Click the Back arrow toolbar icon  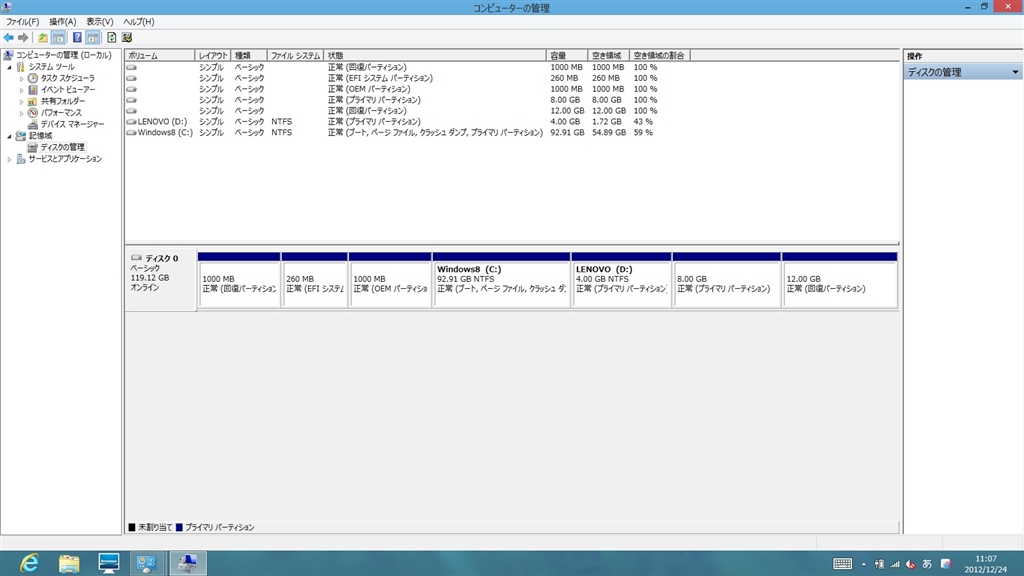tap(9, 37)
